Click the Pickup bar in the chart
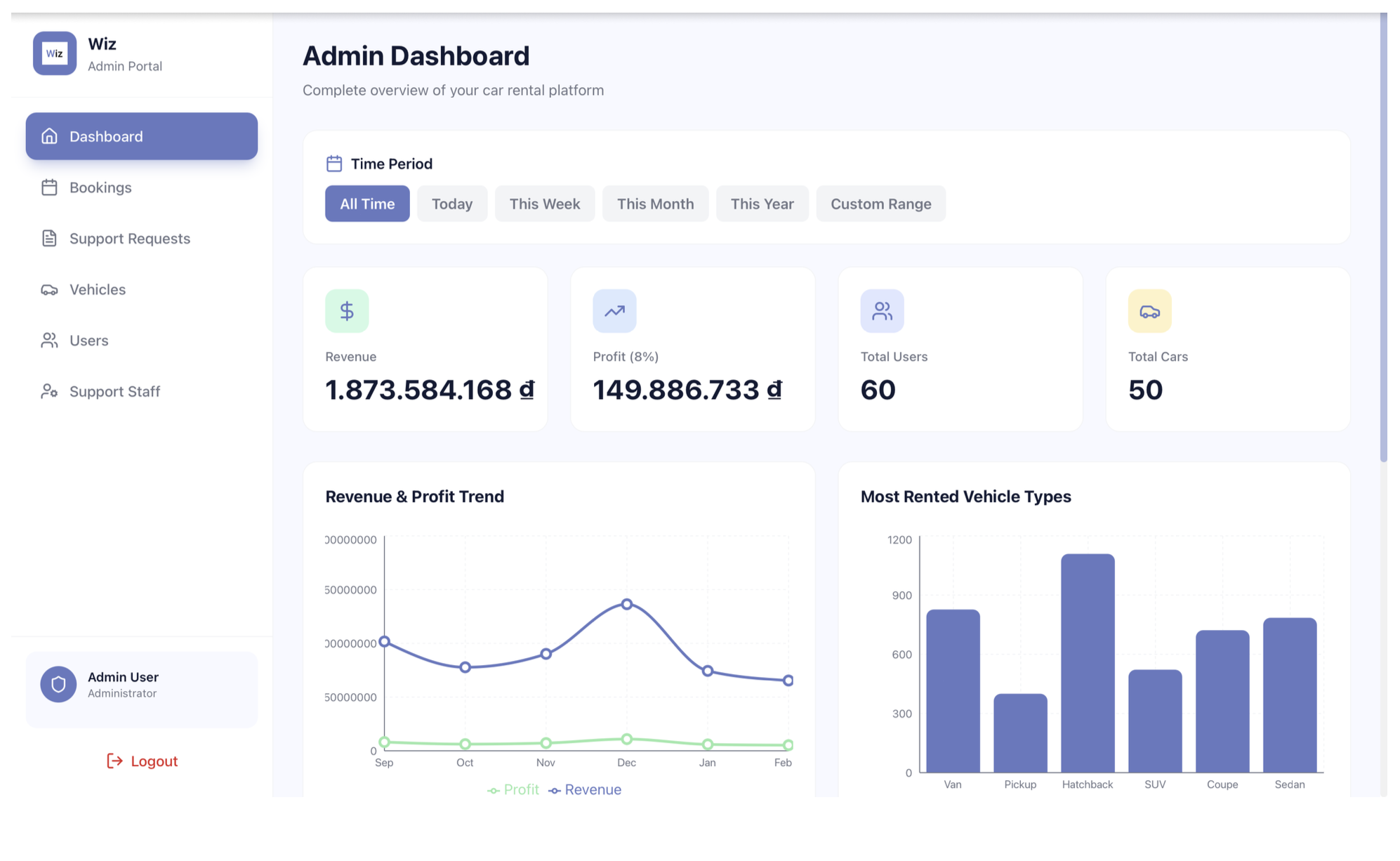Viewport: 1400px width, 861px height. [1020, 733]
